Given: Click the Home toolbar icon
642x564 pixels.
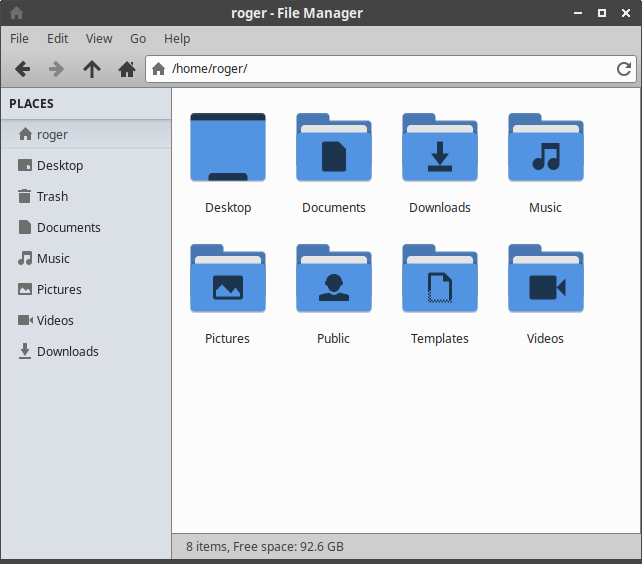Looking at the screenshot, I should click(x=127, y=69).
